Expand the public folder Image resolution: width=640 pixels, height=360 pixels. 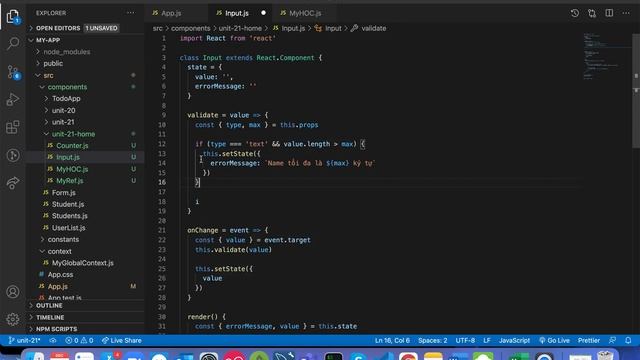click(86, 64)
